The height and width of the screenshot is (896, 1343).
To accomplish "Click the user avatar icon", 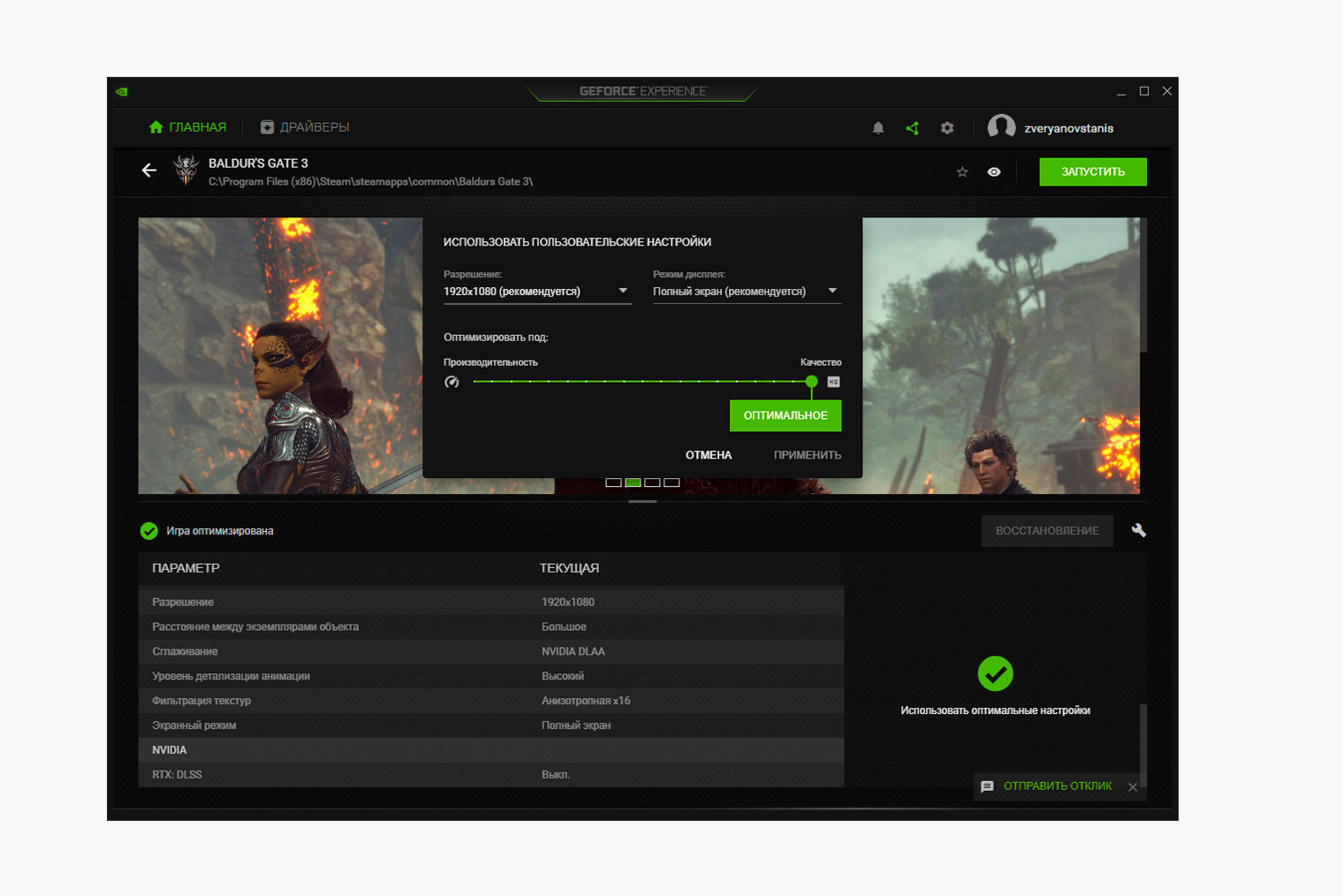I will click(1001, 127).
